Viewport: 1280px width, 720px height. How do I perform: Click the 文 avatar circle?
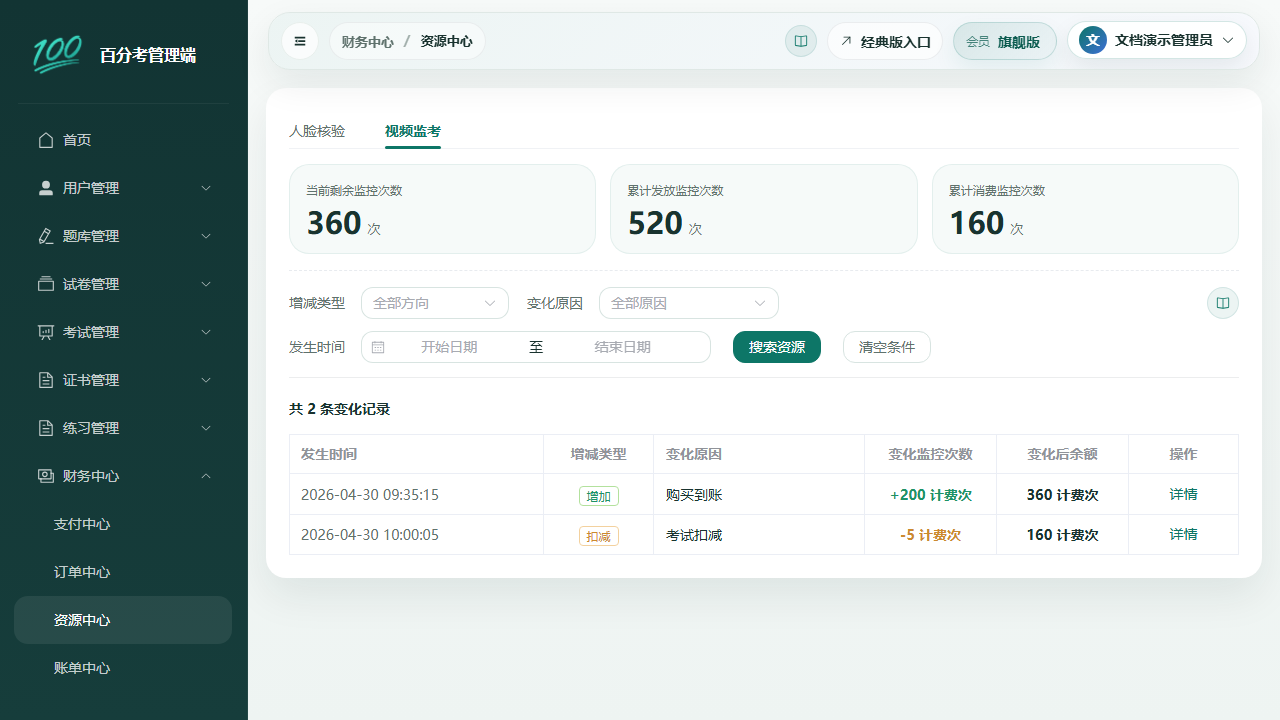(1093, 40)
